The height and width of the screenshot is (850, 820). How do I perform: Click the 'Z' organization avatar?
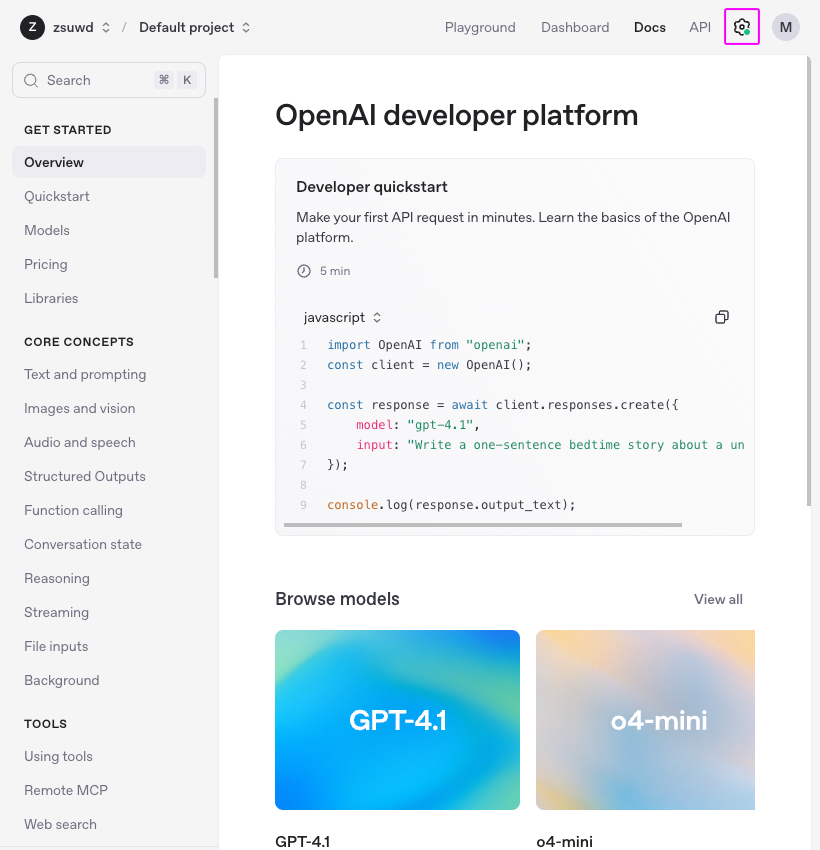(x=32, y=27)
